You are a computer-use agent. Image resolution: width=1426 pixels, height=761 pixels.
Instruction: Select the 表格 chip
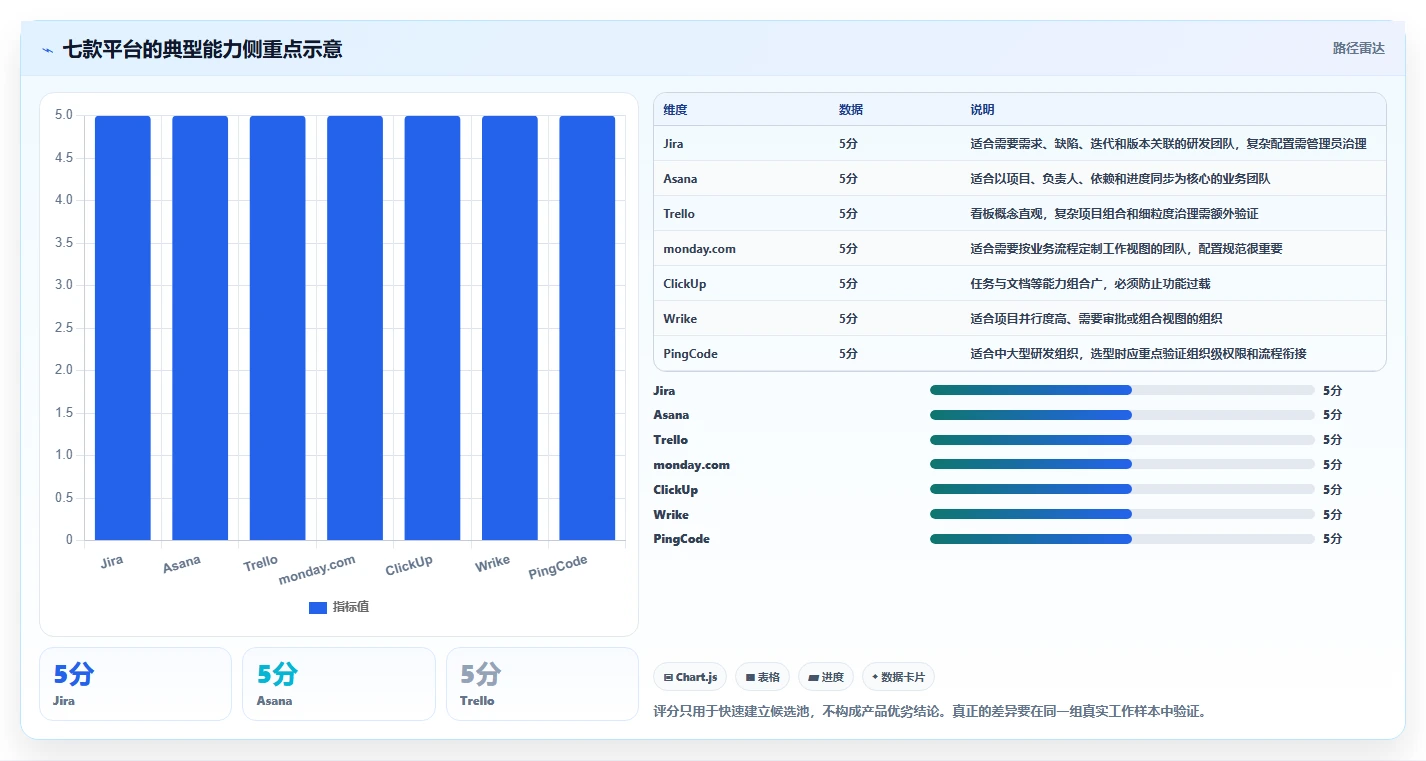763,677
